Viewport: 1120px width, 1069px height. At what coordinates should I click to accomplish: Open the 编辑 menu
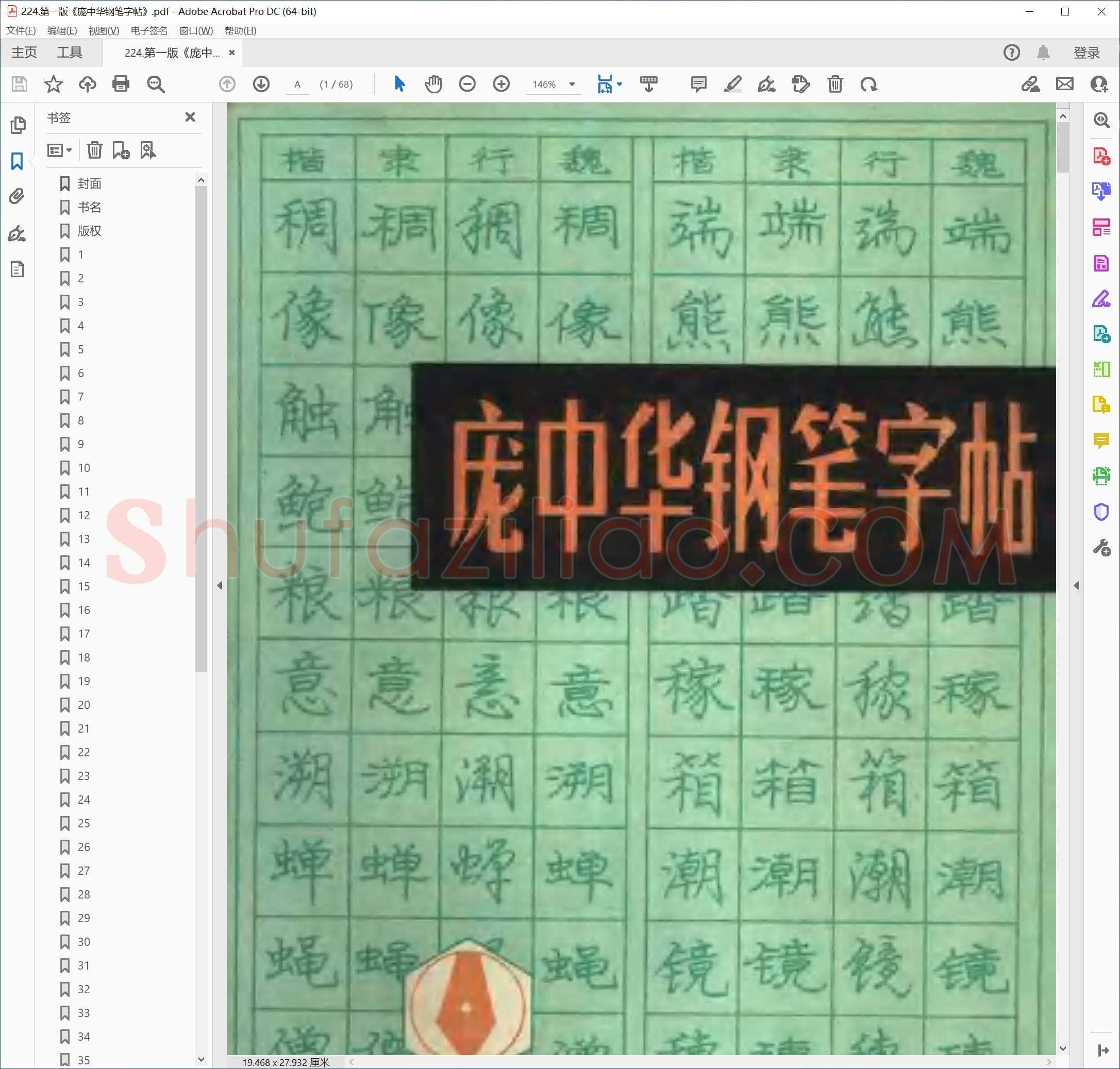[x=62, y=31]
